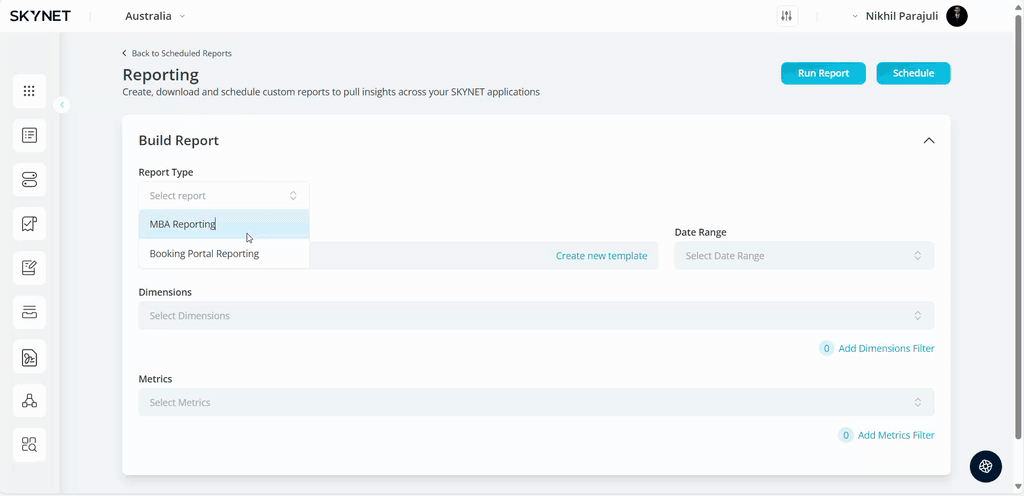
Task: Click the edit note pencil sidebar icon
Action: tap(29, 268)
